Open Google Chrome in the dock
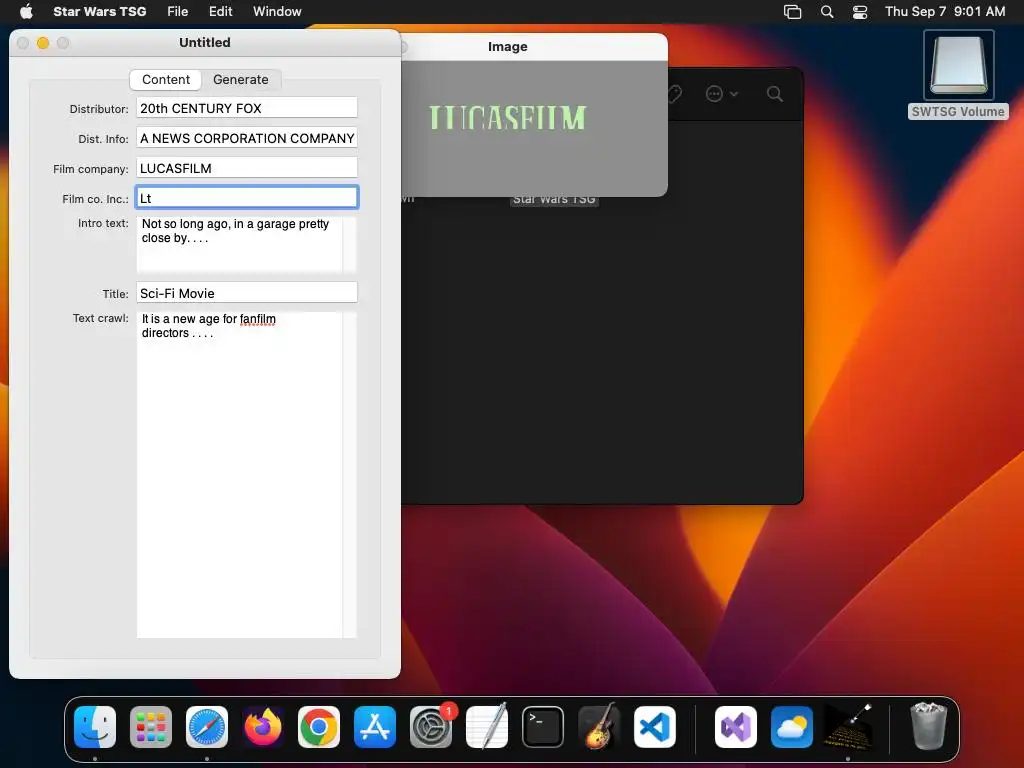 (319, 726)
